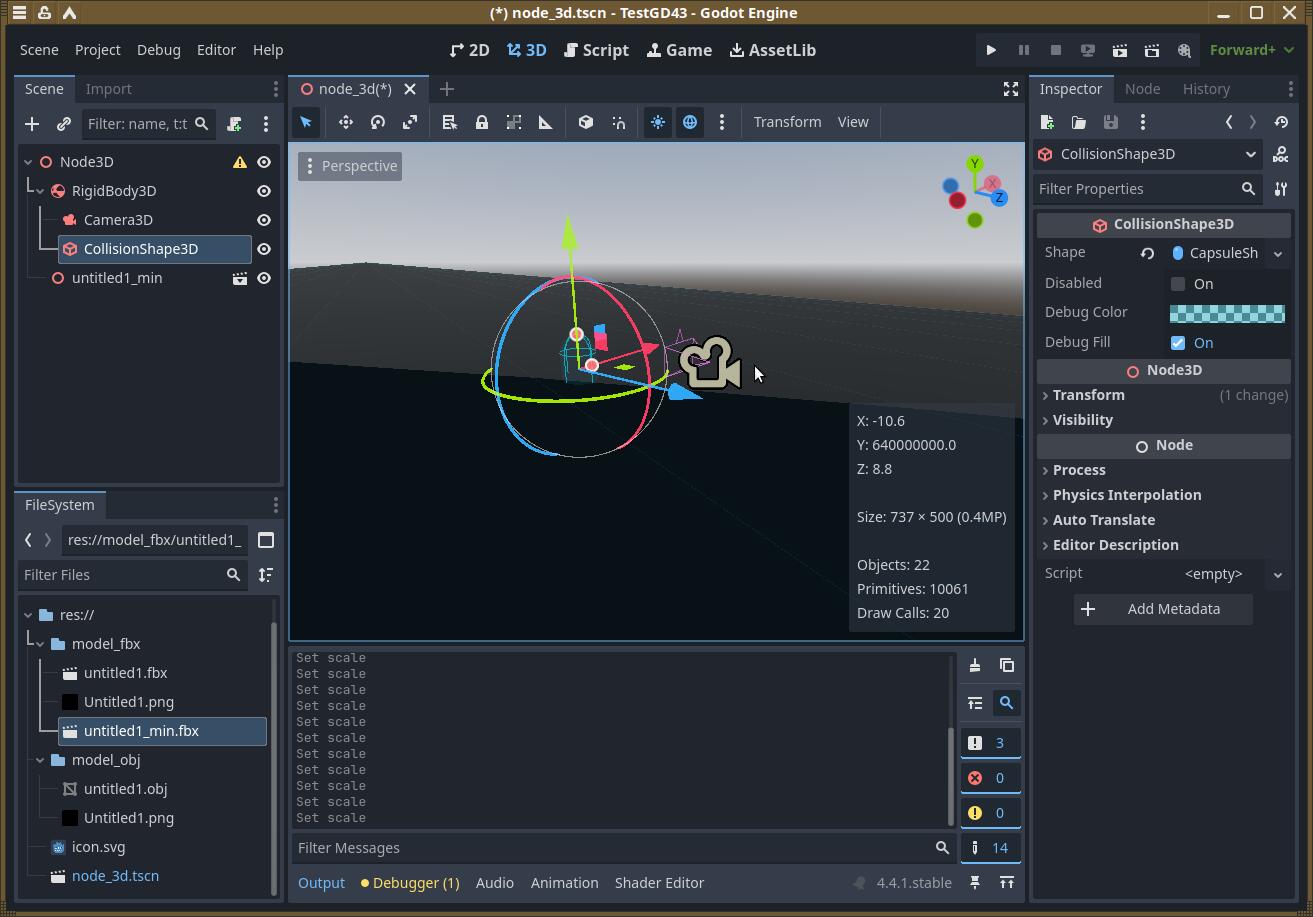The height and width of the screenshot is (917, 1313).
Task: Enable the Disabled checkbox in Inspector
Action: click(1178, 284)
